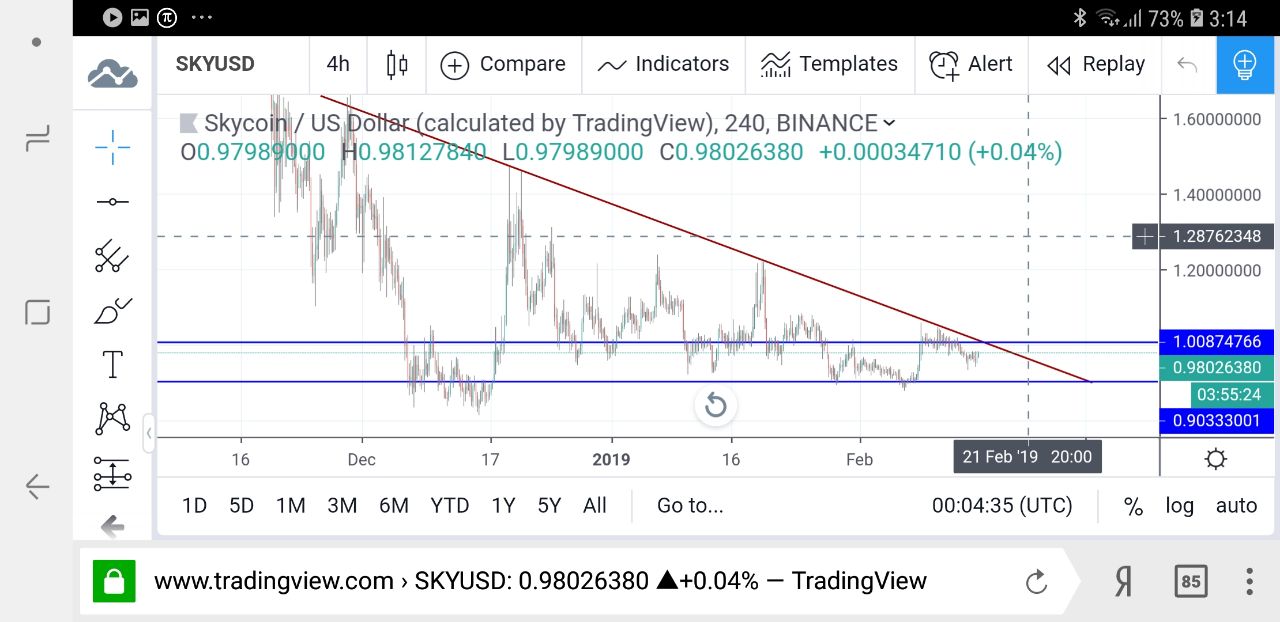Open the Indicators dialog
This screenshot has height=622, width=1280.
(x=663, y=65)
